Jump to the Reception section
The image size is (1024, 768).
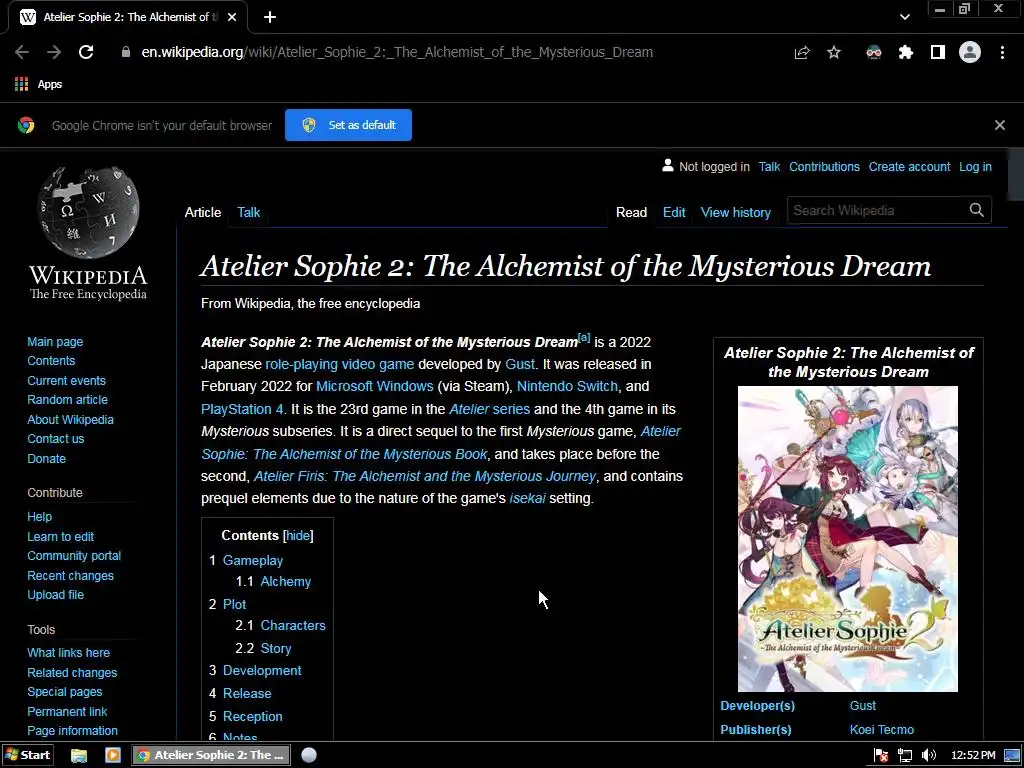click(x=253, y=716)
